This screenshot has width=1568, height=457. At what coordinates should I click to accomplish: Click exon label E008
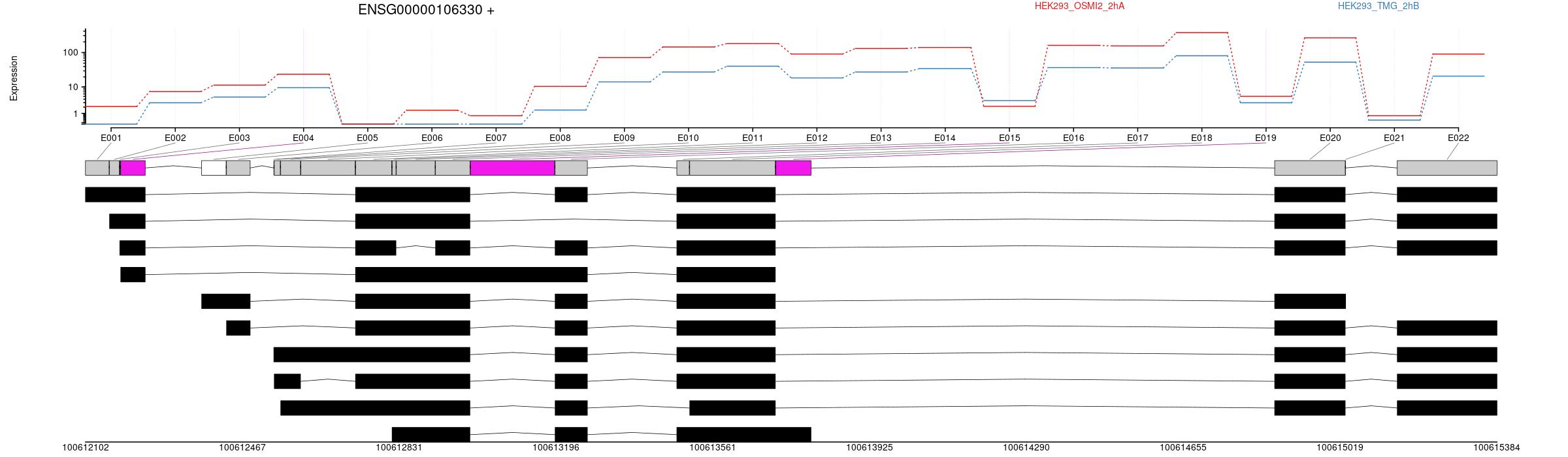pos(560,138)
